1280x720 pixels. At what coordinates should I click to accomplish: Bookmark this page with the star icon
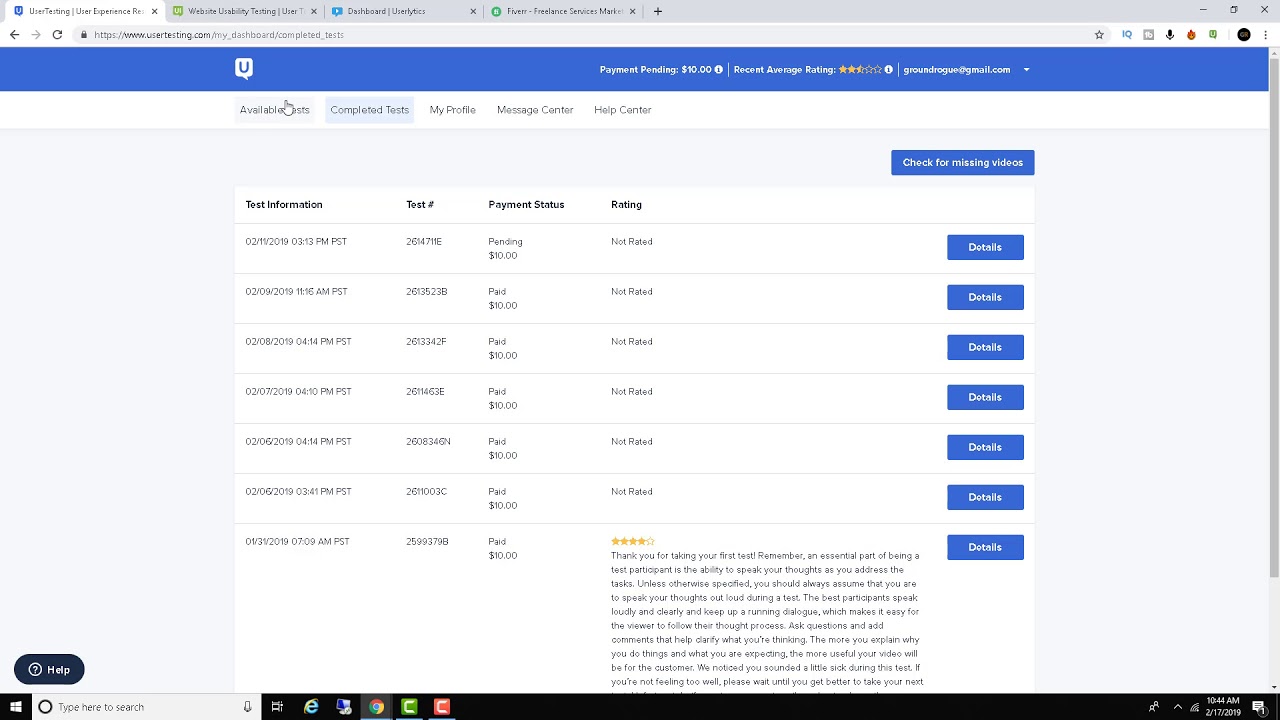1099,34
